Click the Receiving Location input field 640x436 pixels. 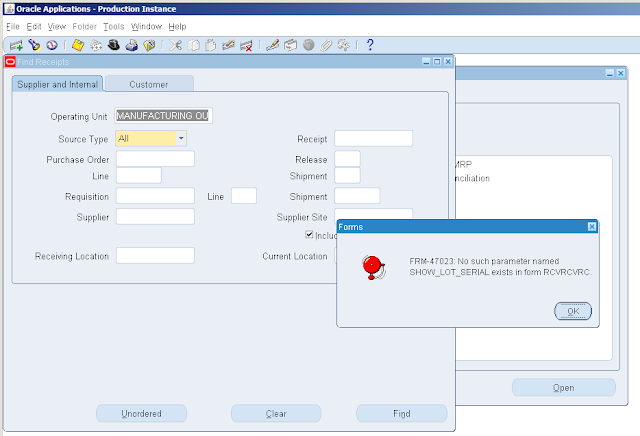[155, 256]
